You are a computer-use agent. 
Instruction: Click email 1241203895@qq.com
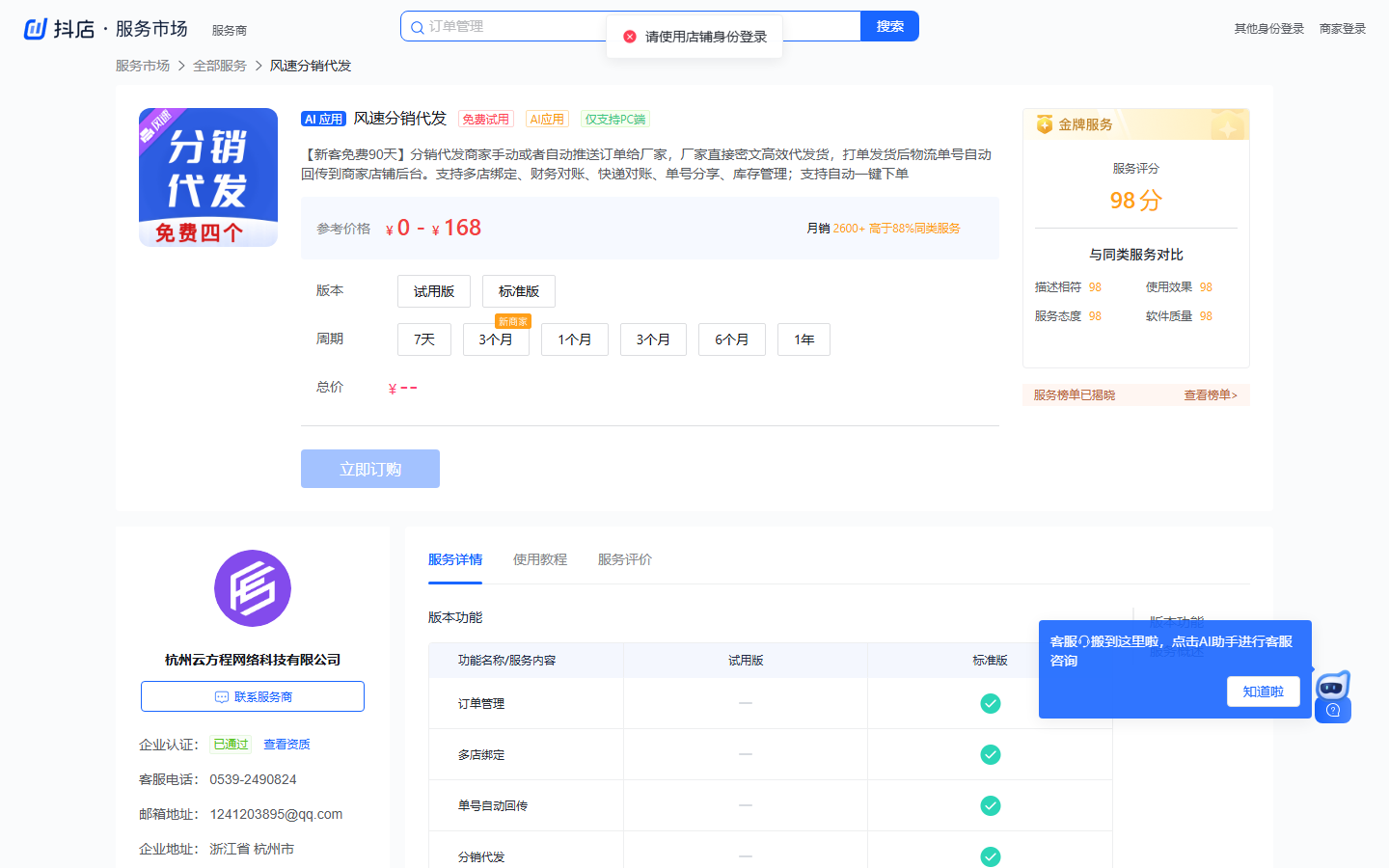point(276,814)
